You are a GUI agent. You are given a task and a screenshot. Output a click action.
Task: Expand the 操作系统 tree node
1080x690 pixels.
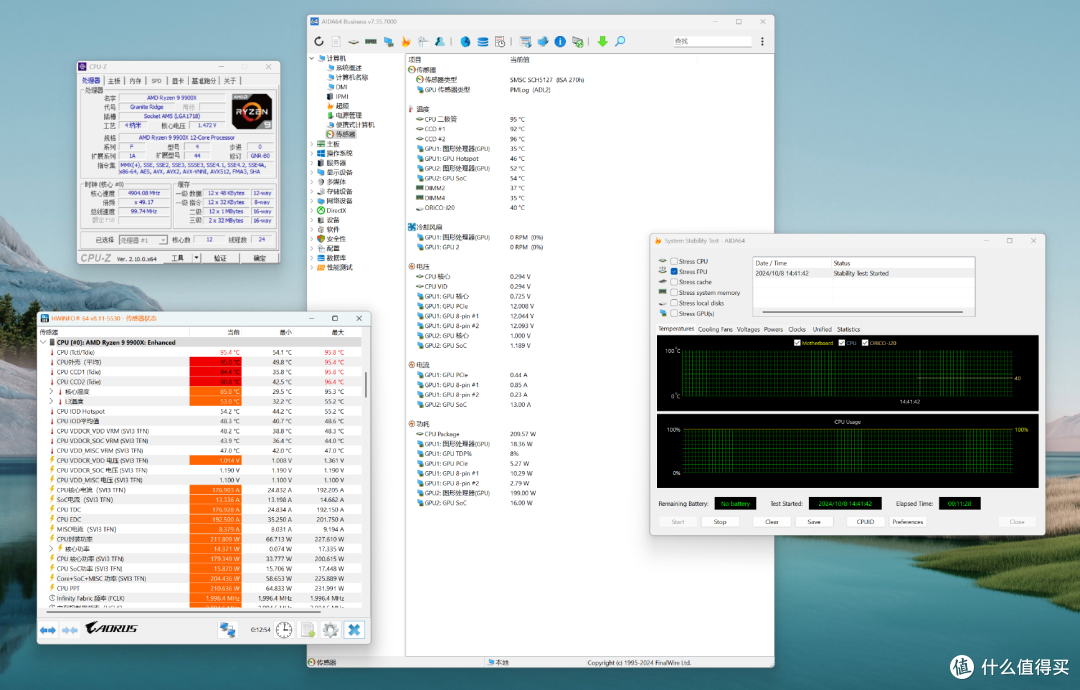312,154
